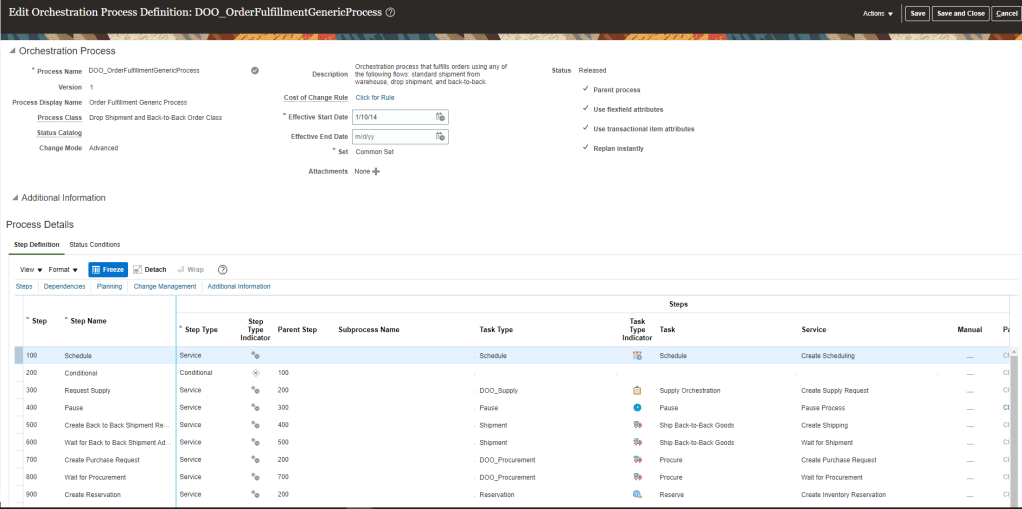Toggle Use flexfield attributes checkbox
This screenshot has width=1022, height=509.
click(586, 109)
